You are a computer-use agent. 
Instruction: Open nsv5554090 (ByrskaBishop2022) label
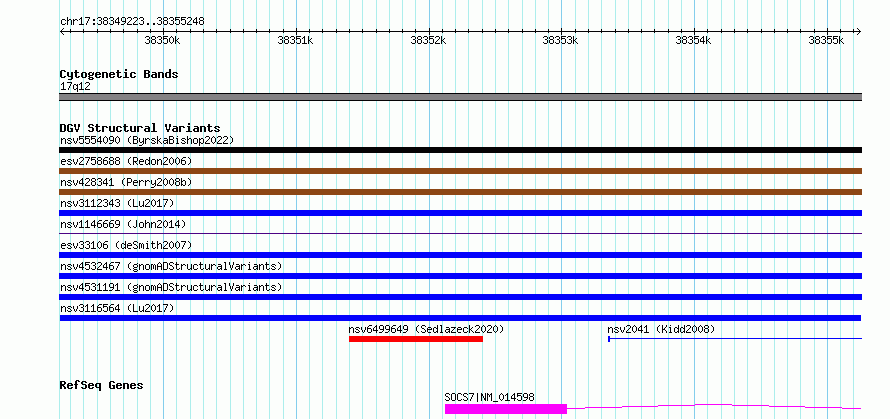coord(147,140)
